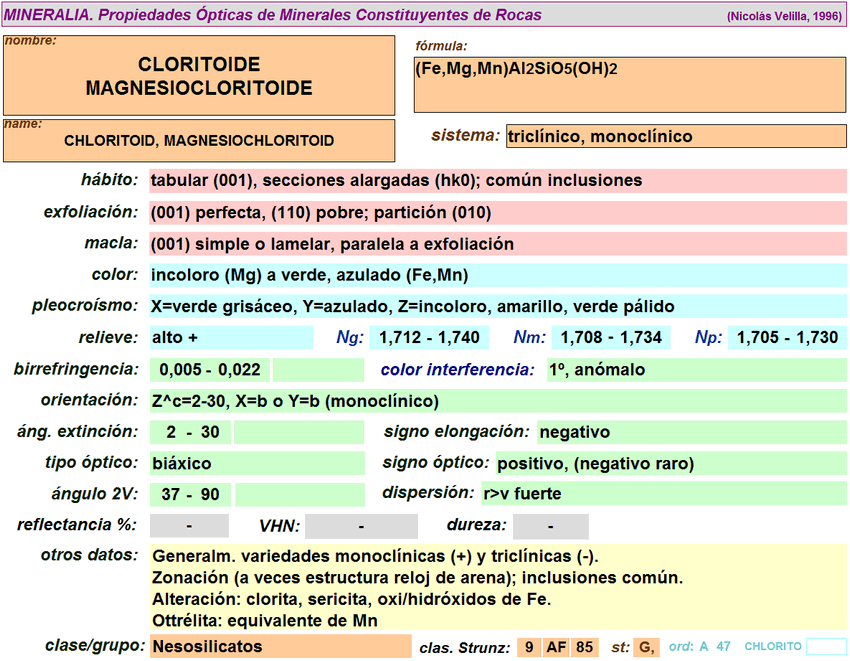The height and width of the screenshot is (661, 850).
Task: Click the color interferencia field
Action: click(x=696, y=370)
